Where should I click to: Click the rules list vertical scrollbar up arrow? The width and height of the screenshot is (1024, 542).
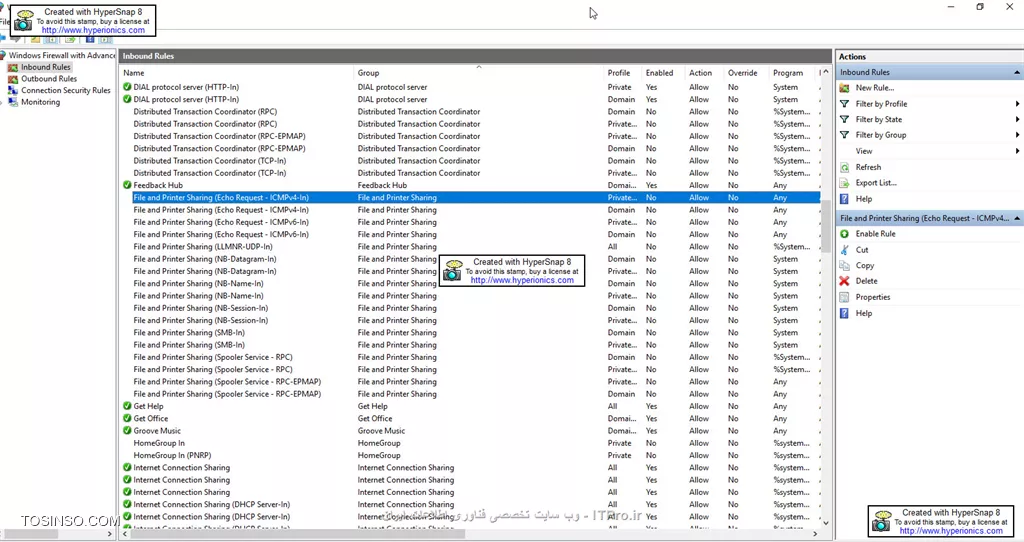coord(825,72)
